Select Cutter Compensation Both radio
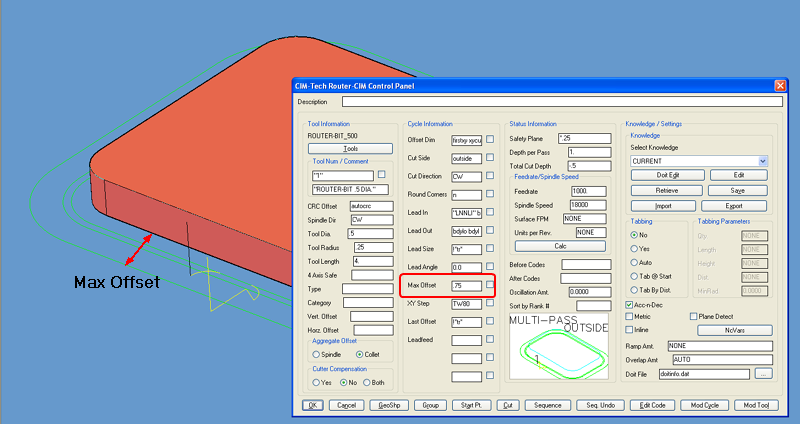The image size is (800, 424). [366, 383]
